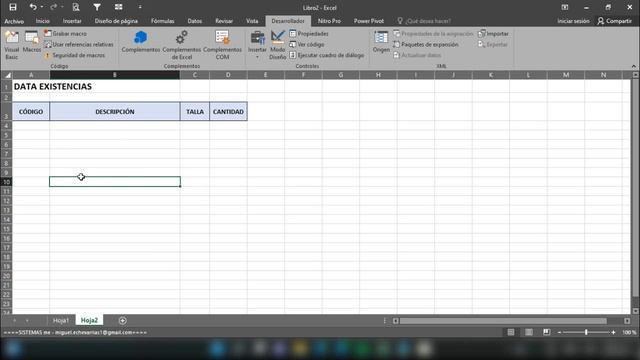Click zoom out minus button
640x360 pixels.
pos(559,333)
